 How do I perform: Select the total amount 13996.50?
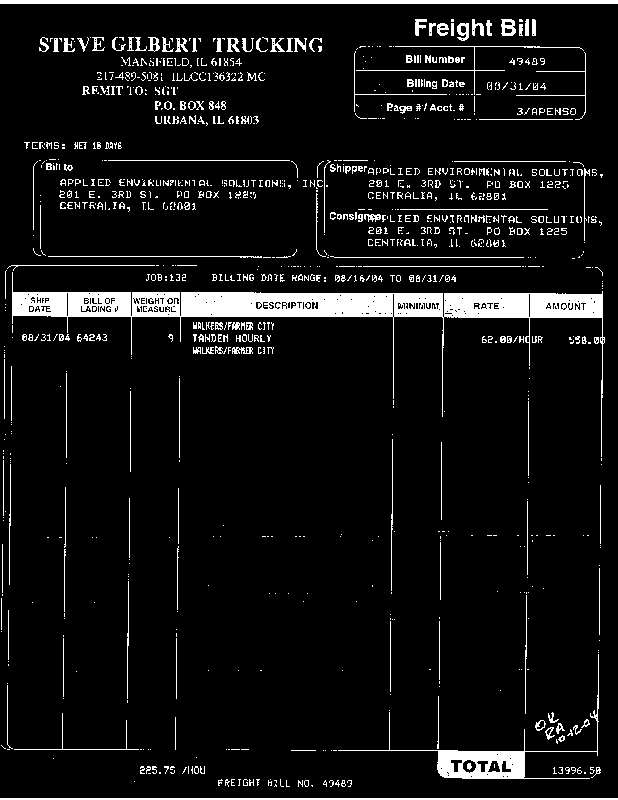576,770
